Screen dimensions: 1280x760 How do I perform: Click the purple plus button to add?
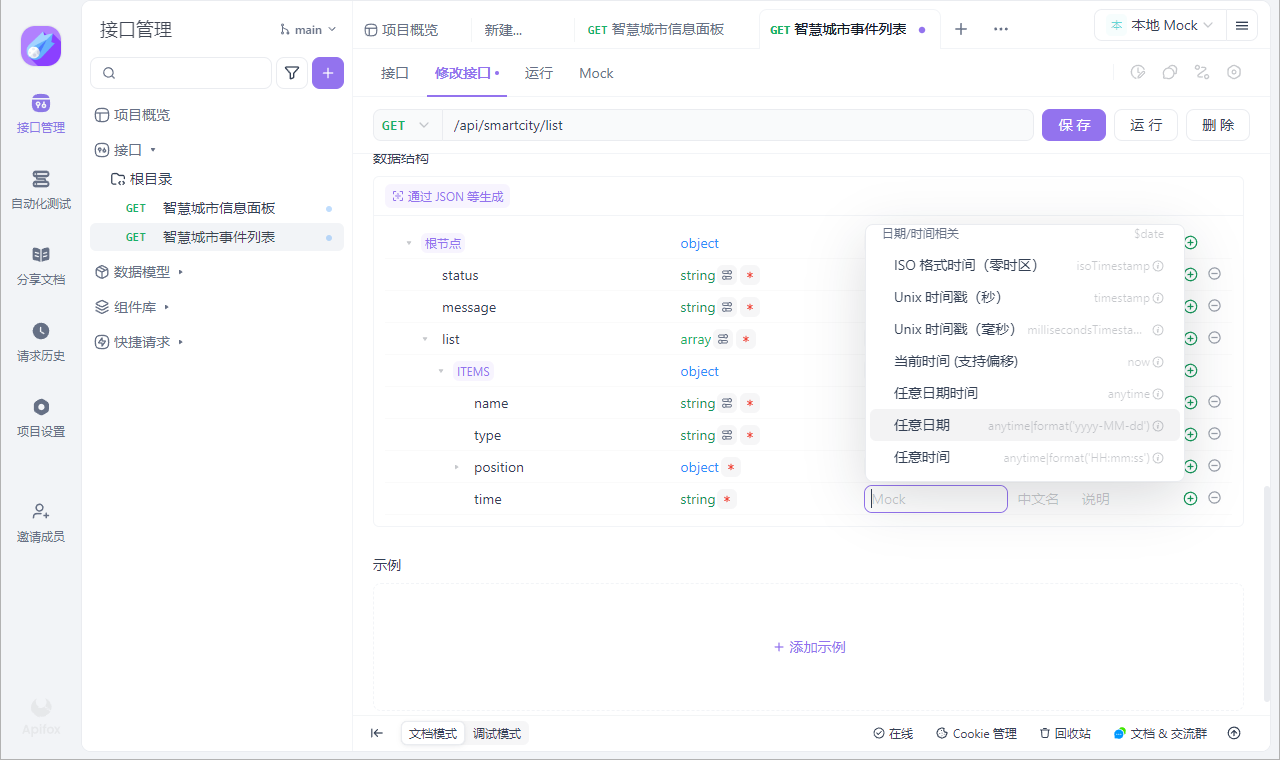[328, 73]
